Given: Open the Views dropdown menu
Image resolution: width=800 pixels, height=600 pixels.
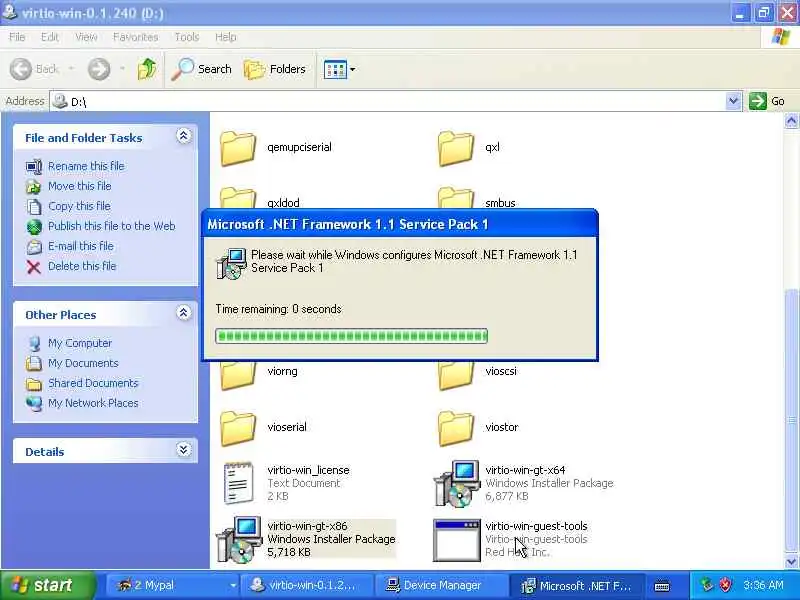Looking at the screenshot, I should tap(339, 69).
